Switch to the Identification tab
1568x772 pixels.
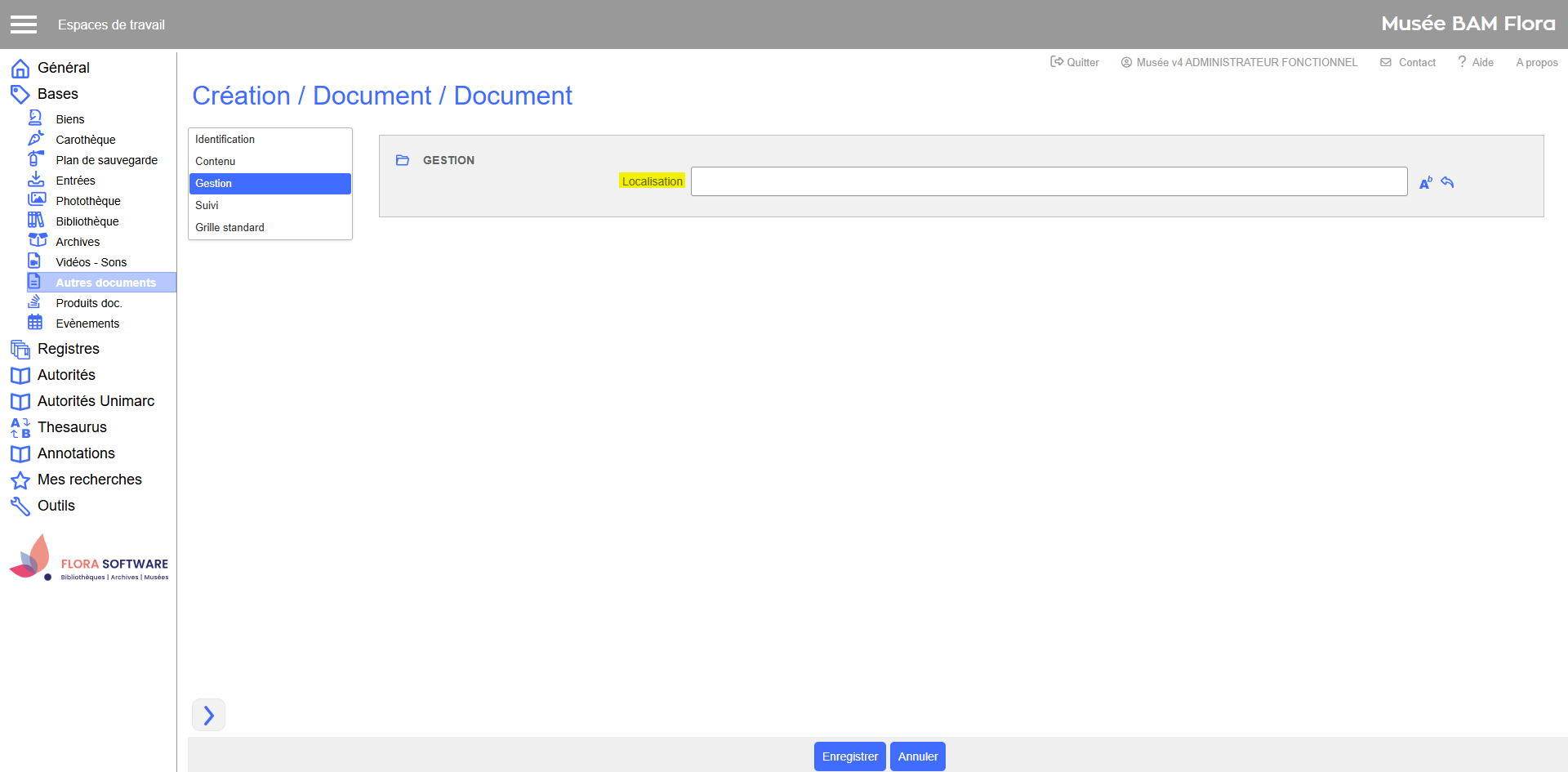coord(225,140)
